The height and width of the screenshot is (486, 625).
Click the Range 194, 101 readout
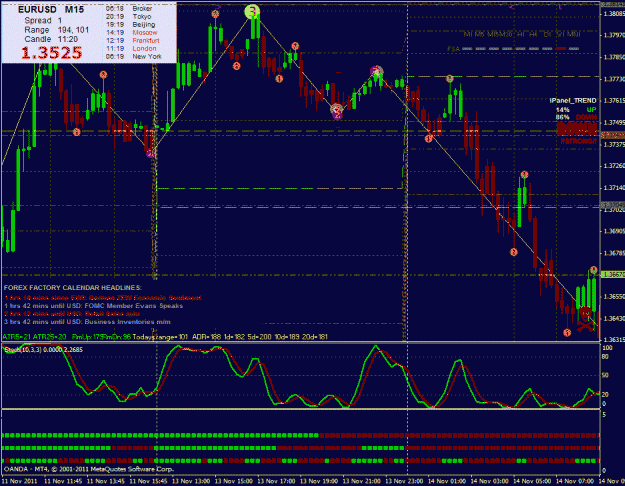pos(57,30)
